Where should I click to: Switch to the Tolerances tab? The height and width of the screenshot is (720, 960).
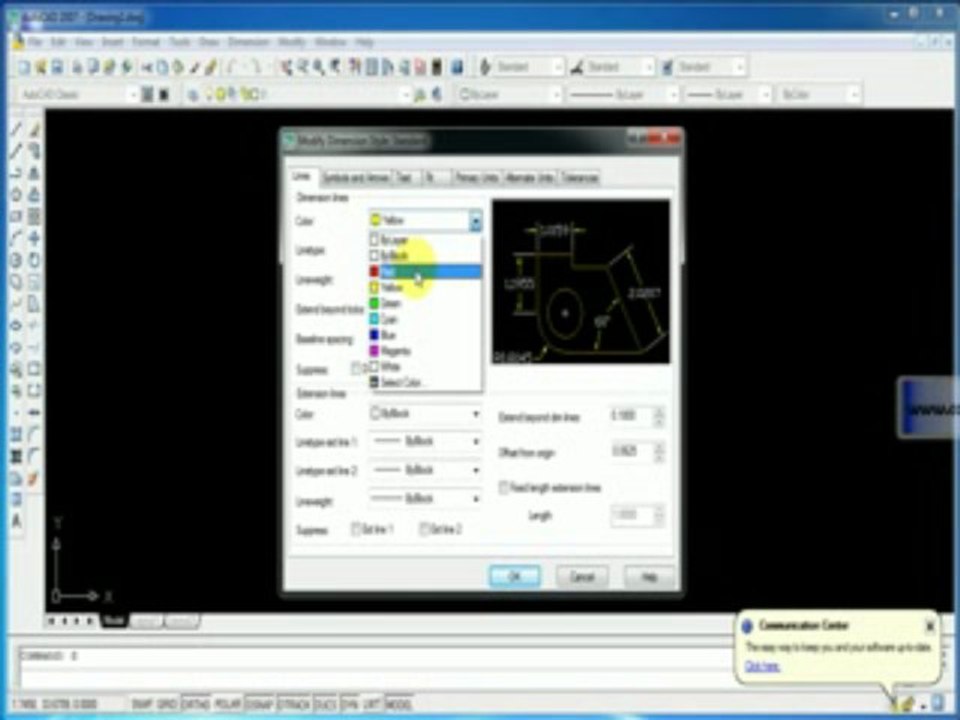(x=579, y=178)
